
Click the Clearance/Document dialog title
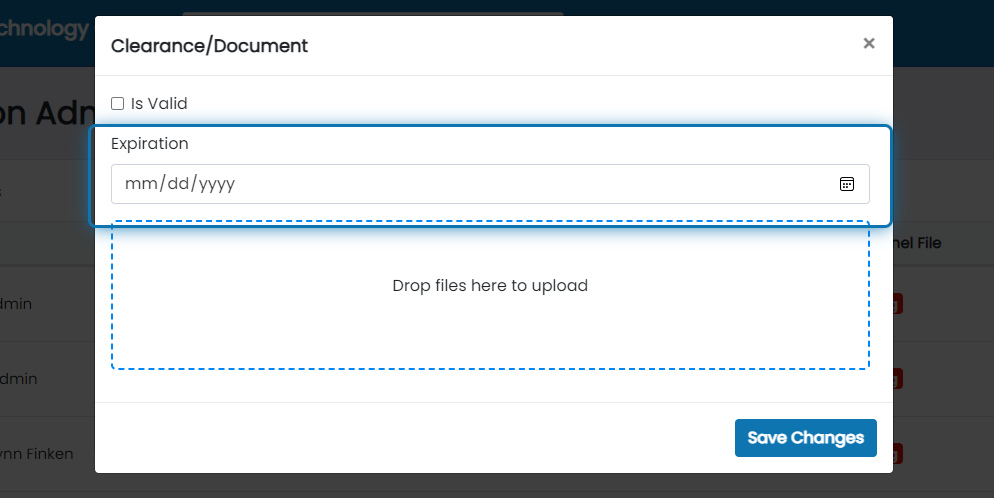(x=209, y=45)
